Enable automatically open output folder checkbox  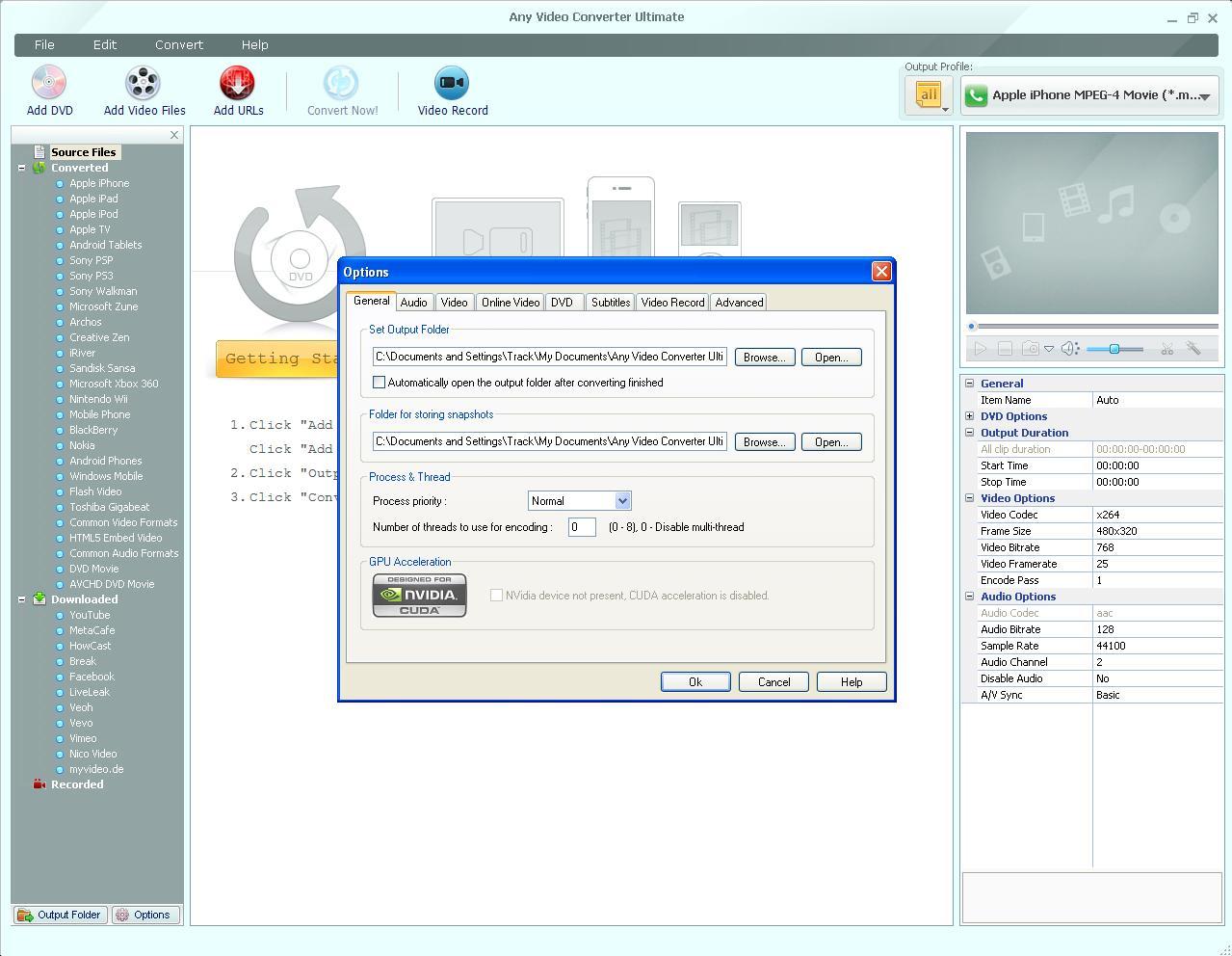(380, 383)
